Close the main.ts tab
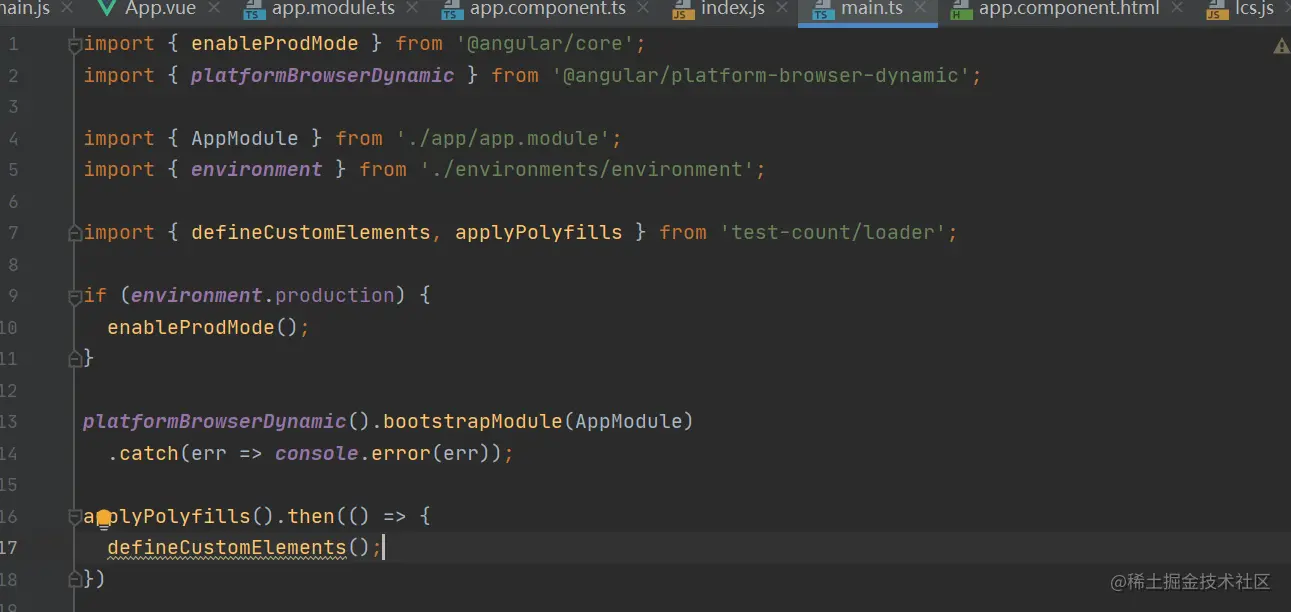1291x612 pixels. click(920, 9)
